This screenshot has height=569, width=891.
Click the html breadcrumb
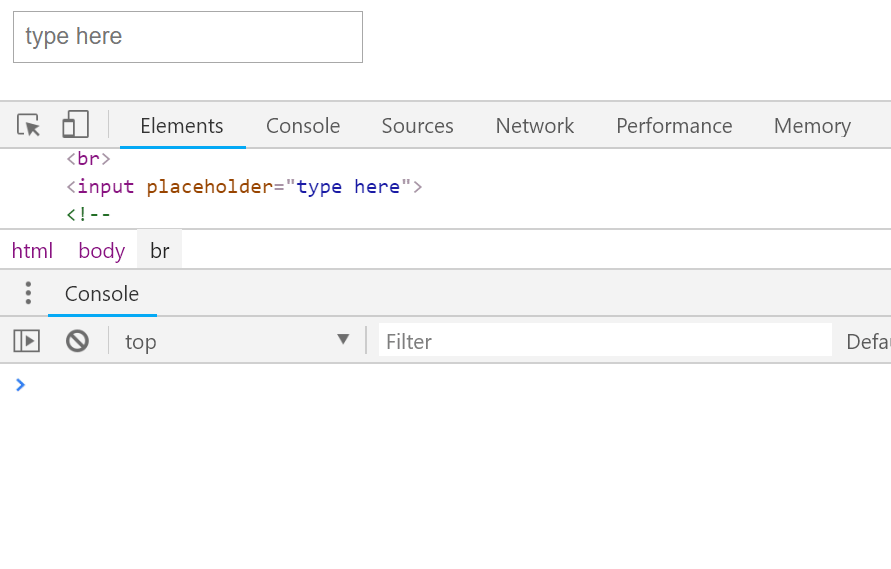click(32, 250)
